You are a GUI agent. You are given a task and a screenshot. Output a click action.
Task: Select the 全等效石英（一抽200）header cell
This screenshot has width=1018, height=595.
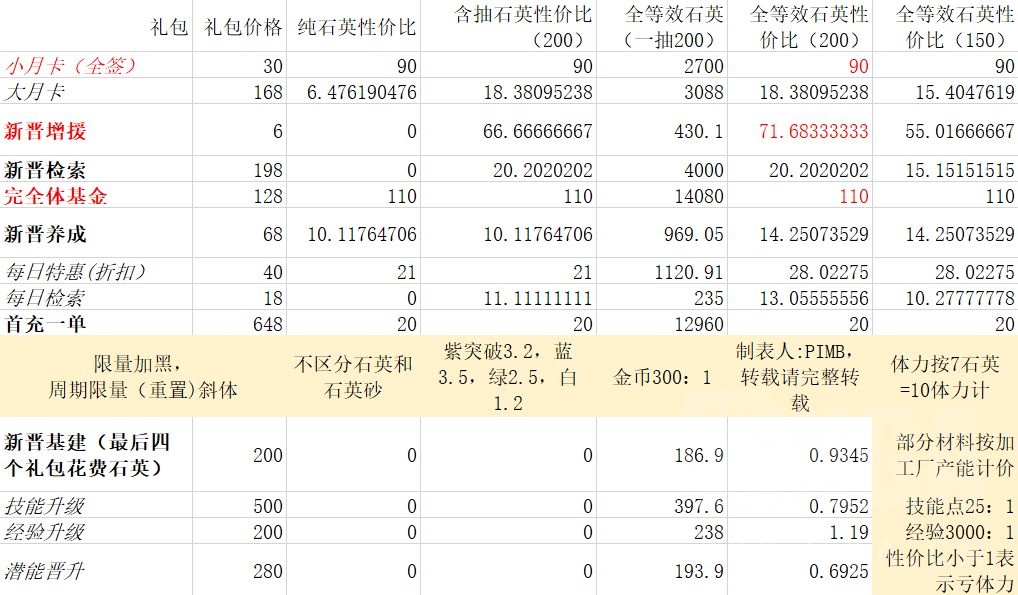662,26
